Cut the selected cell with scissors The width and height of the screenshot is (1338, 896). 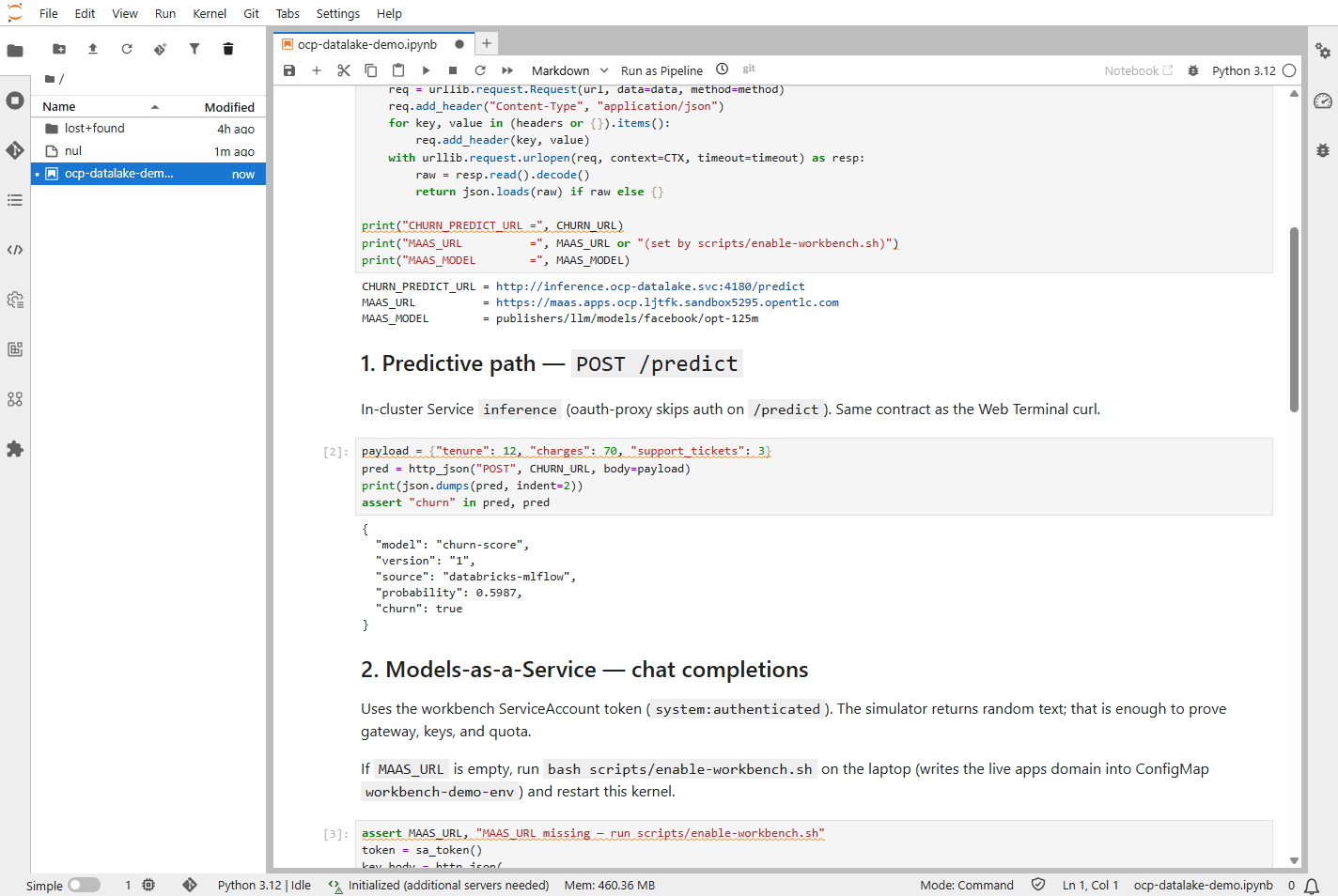tap(344, 70)
